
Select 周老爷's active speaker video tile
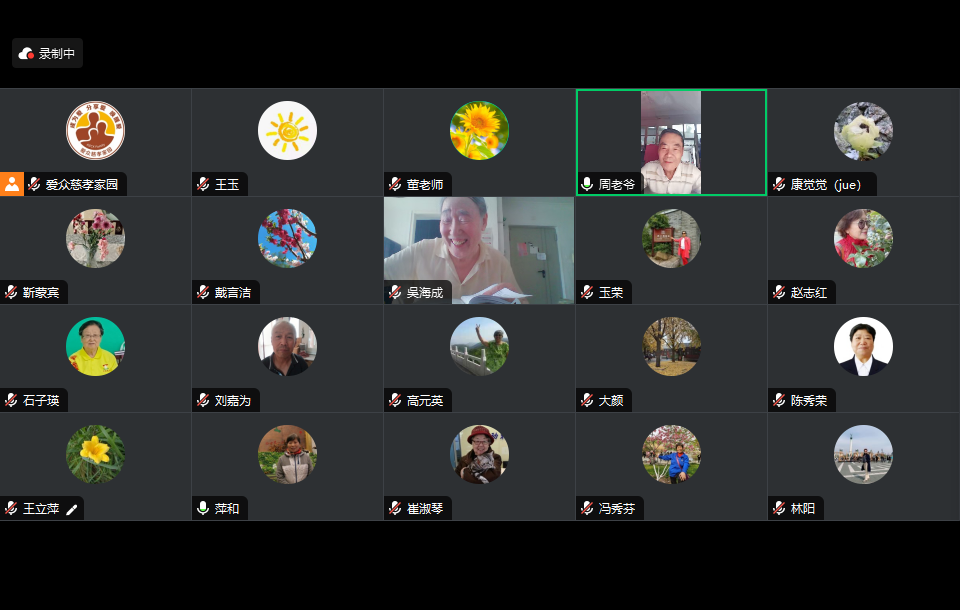(x=671, y=143)
